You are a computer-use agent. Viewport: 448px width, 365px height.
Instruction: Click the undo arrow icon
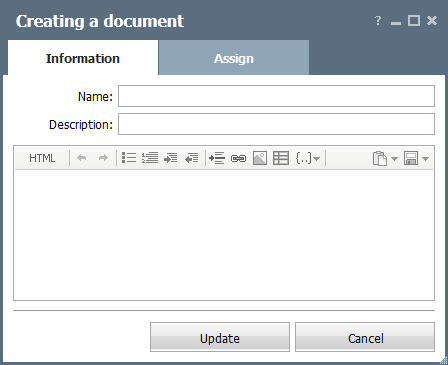tap(82, 158)
